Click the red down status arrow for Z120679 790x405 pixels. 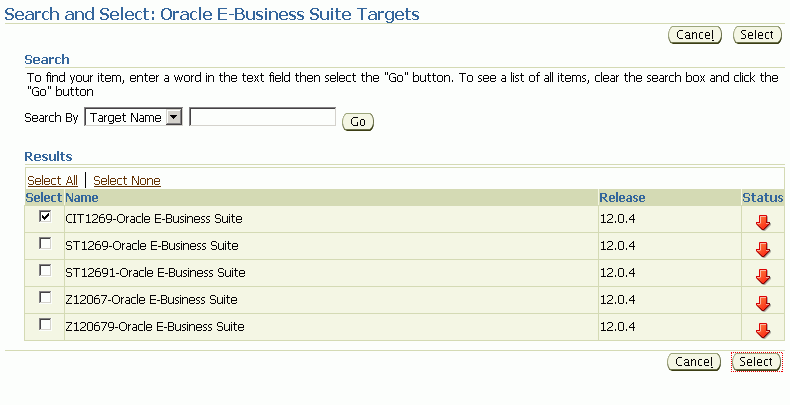pos(763,330)
